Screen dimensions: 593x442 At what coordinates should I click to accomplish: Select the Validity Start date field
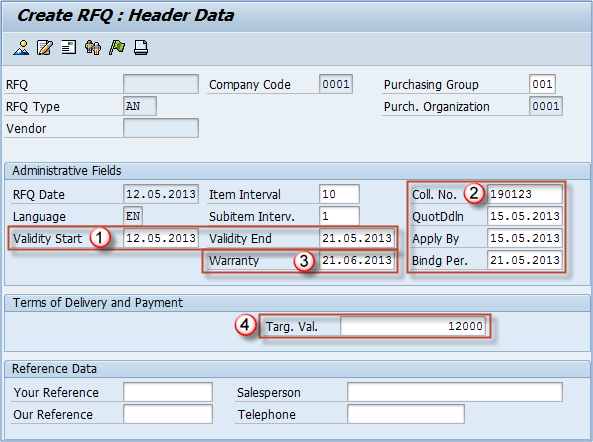(161, 238)
